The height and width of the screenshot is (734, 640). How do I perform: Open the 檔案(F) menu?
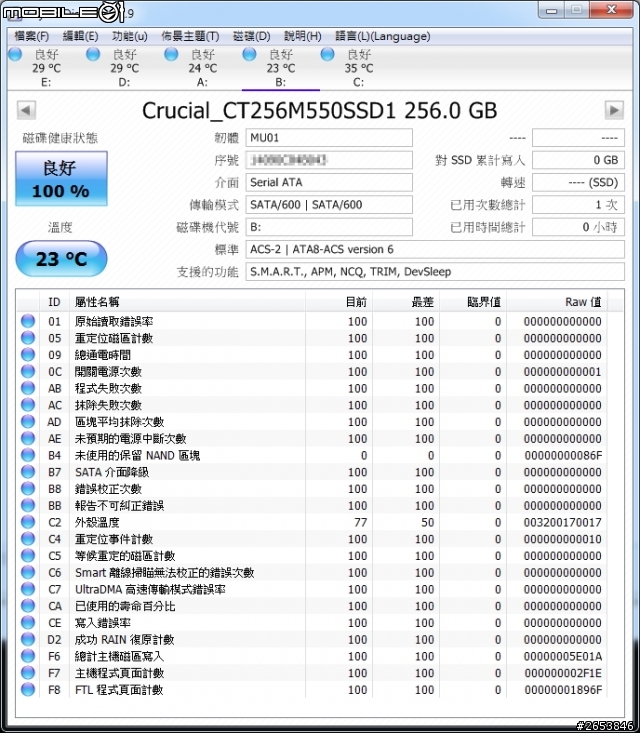[31, 36]
